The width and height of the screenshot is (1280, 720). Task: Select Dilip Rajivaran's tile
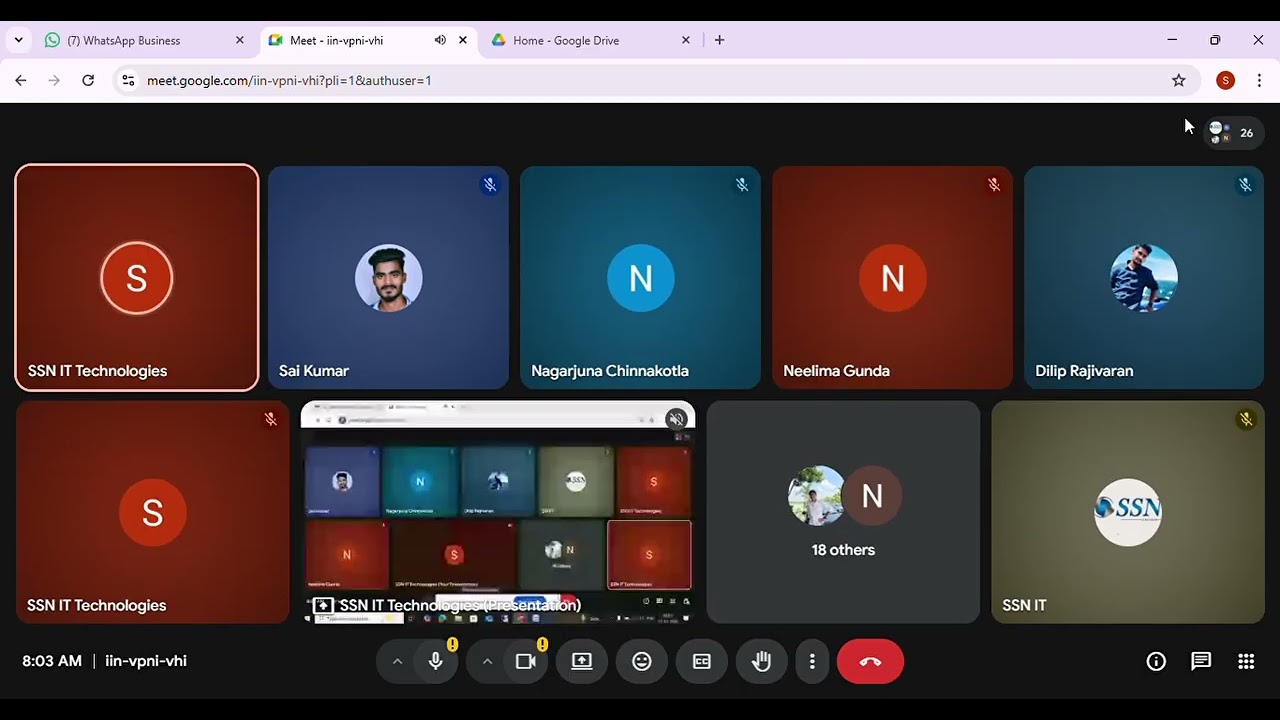coord(1144,277)
